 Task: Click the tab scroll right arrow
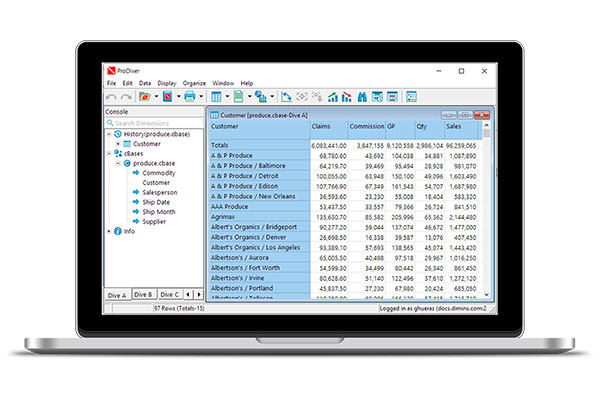(x=199, y=294)
